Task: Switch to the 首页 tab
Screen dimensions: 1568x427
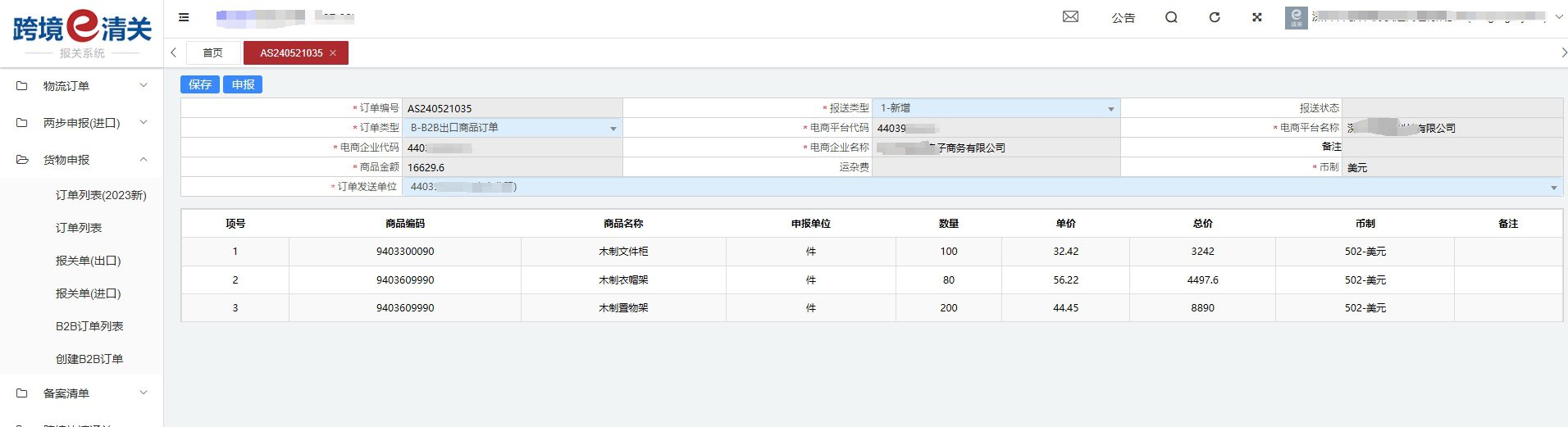Action: point(213,53)
